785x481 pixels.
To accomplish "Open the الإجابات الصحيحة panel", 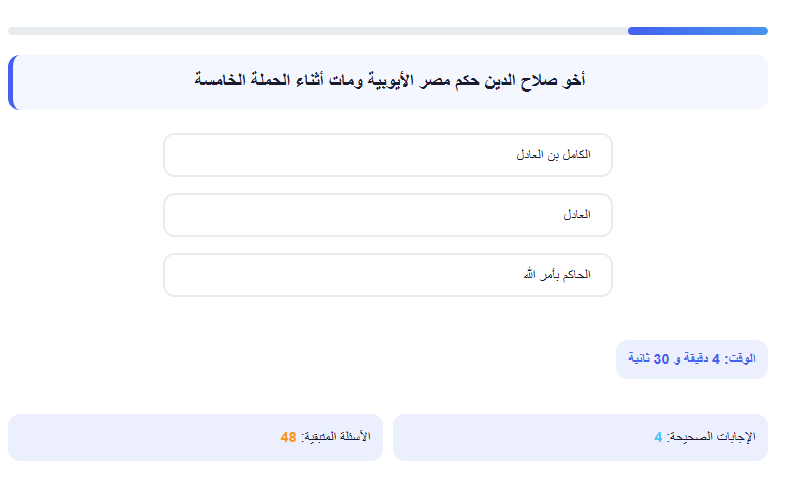I will (580, 437).
